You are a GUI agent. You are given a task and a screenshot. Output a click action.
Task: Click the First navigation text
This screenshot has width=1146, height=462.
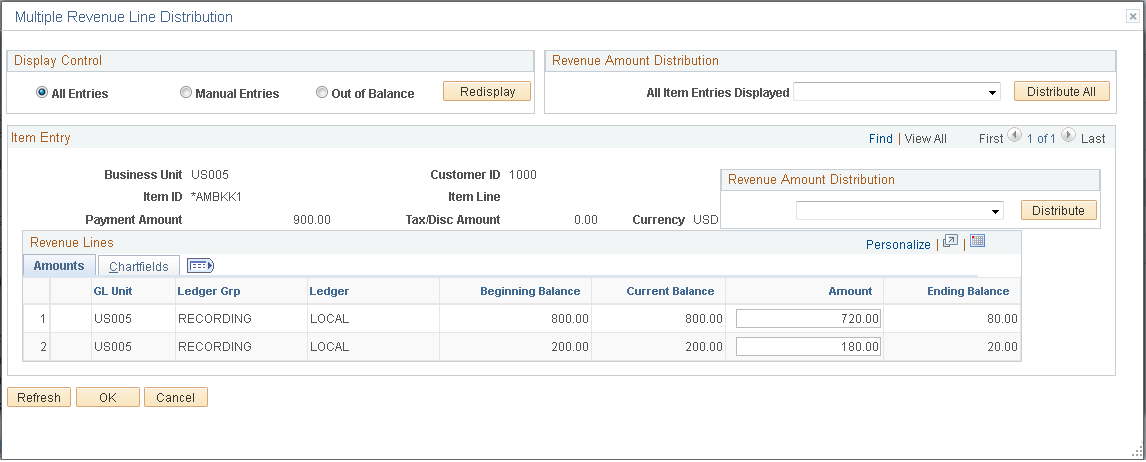(991, 138)
